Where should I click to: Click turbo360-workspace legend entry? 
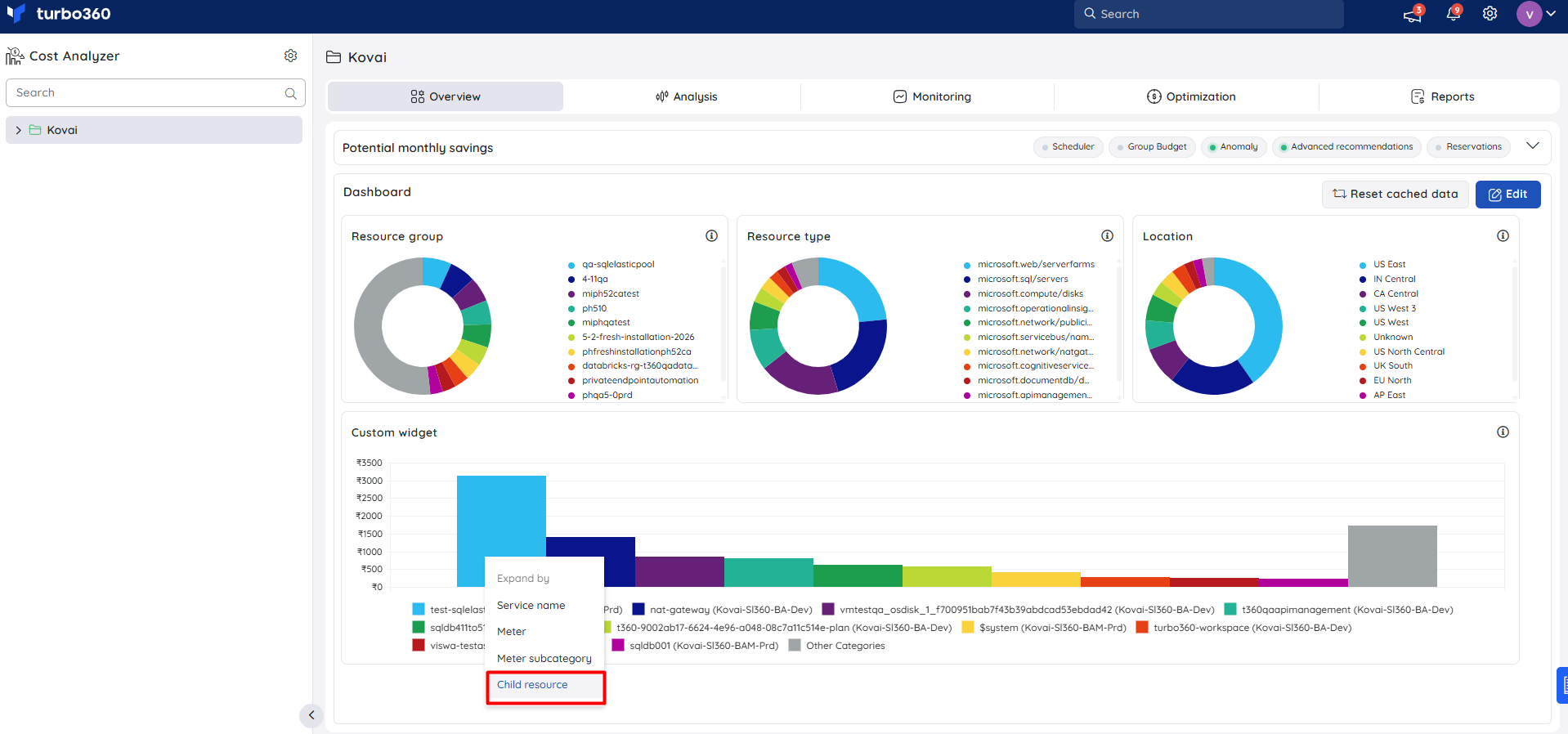click(x=1243, y=628)
